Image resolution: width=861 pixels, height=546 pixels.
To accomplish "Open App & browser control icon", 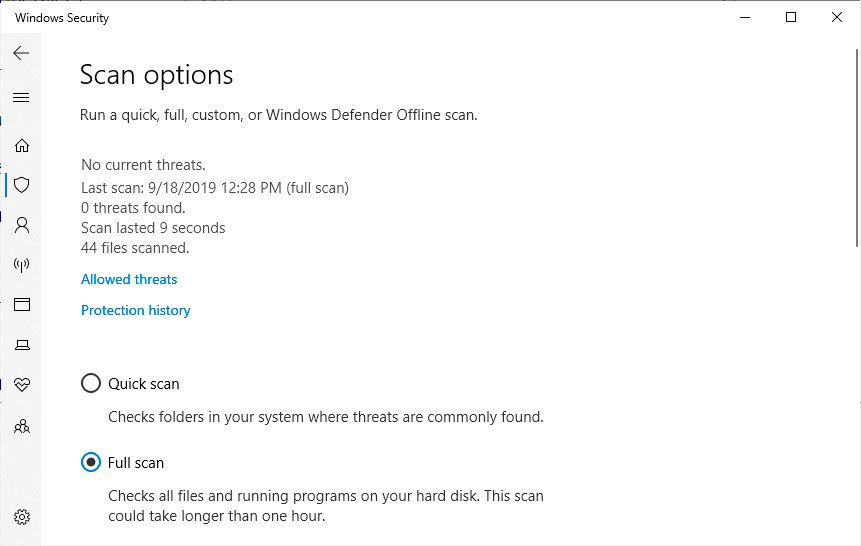I will [21, 305].
